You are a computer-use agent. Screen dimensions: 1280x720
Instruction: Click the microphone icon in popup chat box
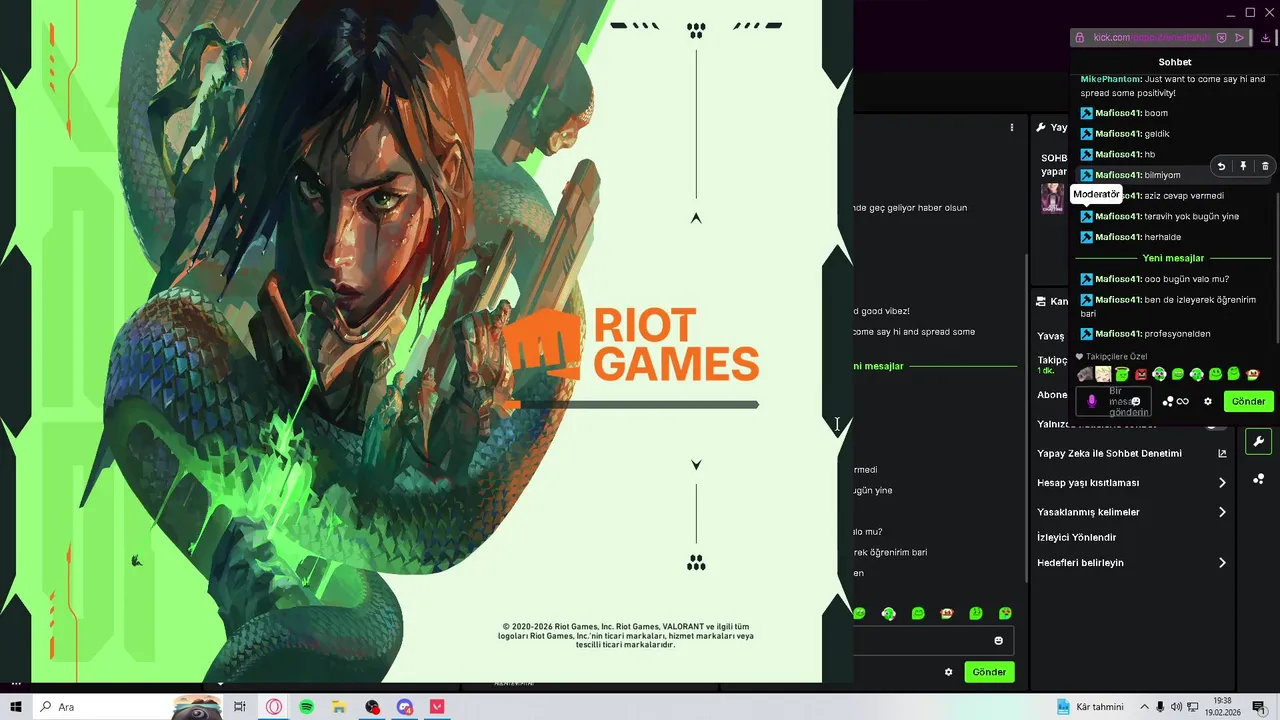point(1091,401)
